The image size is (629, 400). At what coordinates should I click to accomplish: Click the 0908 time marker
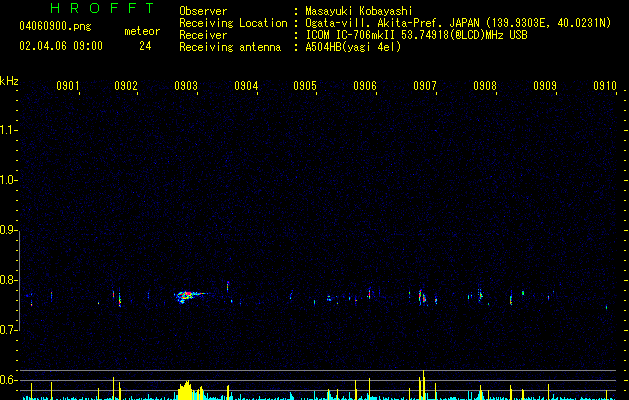tap(485, 86)
